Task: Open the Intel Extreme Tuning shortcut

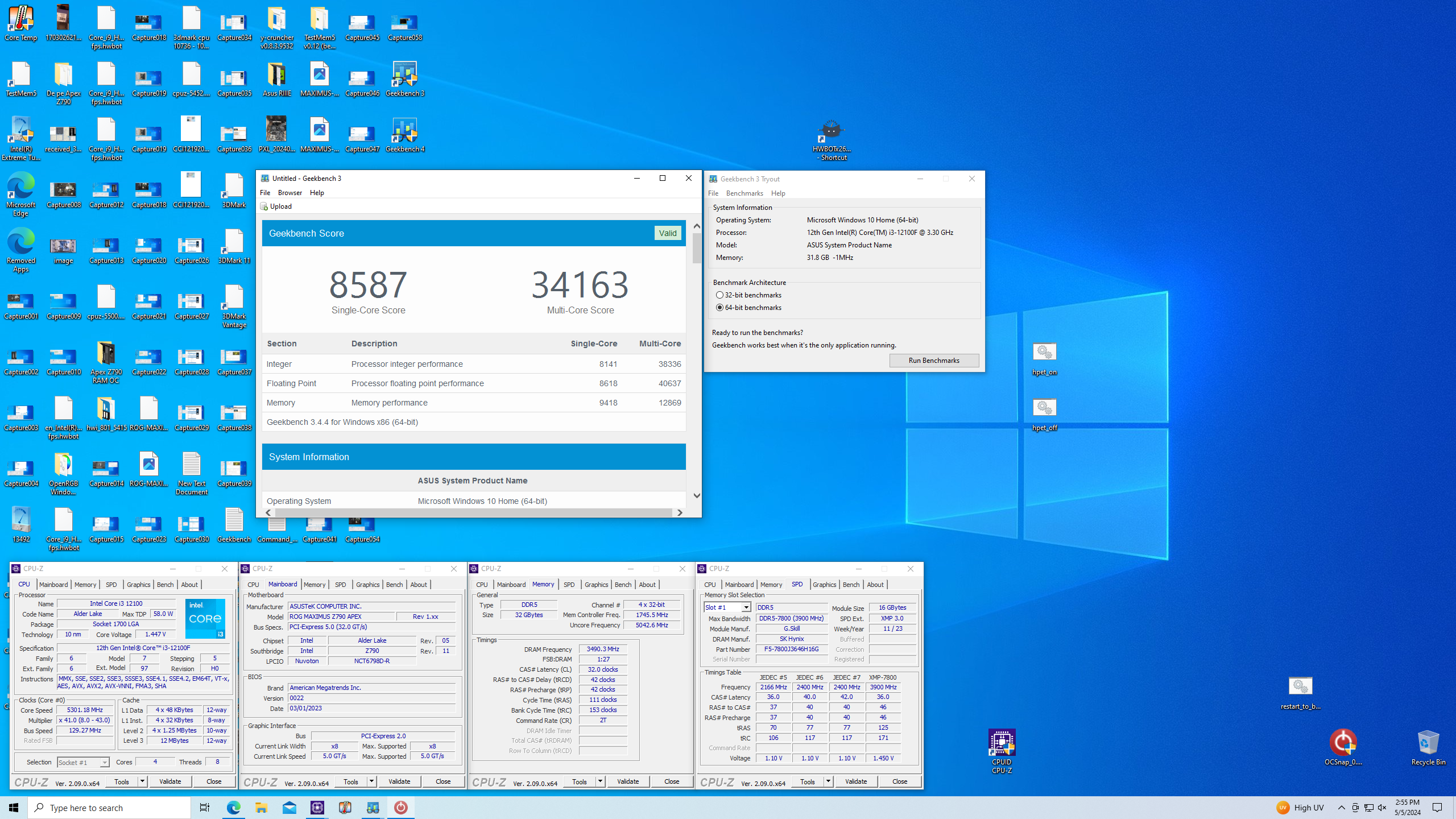Action: [x=21, y=138]
